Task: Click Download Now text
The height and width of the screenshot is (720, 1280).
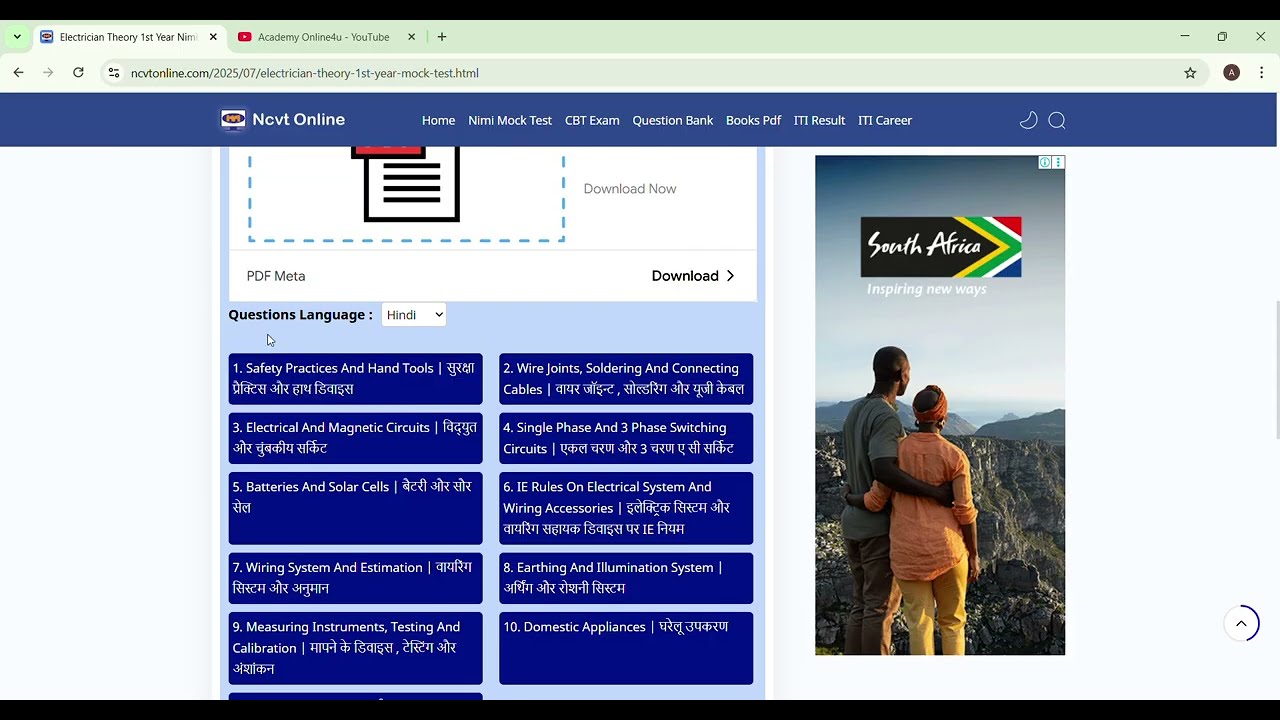Action: pyautogui.click(x=630, y=189)
